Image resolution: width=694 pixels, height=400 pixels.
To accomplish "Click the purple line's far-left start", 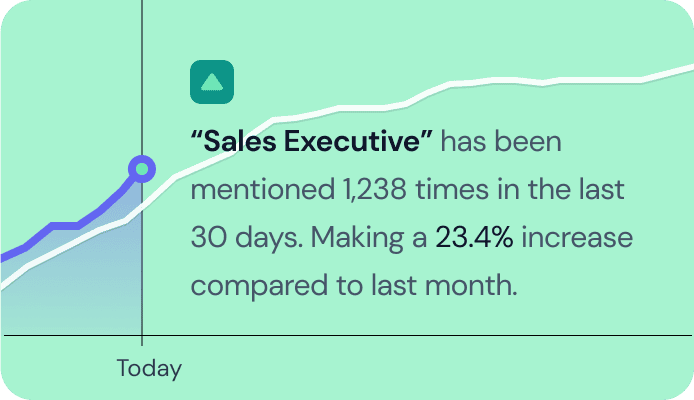I will (4, 257).
